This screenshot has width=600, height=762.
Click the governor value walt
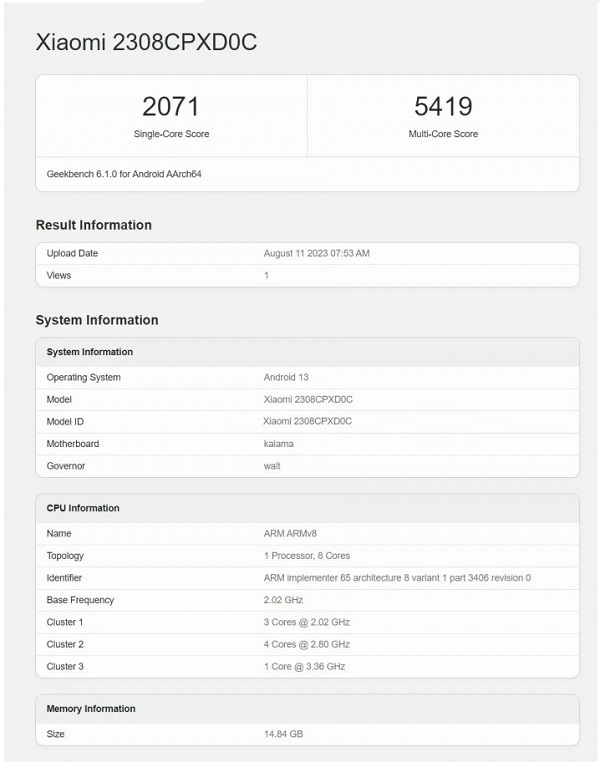point(272,466)
